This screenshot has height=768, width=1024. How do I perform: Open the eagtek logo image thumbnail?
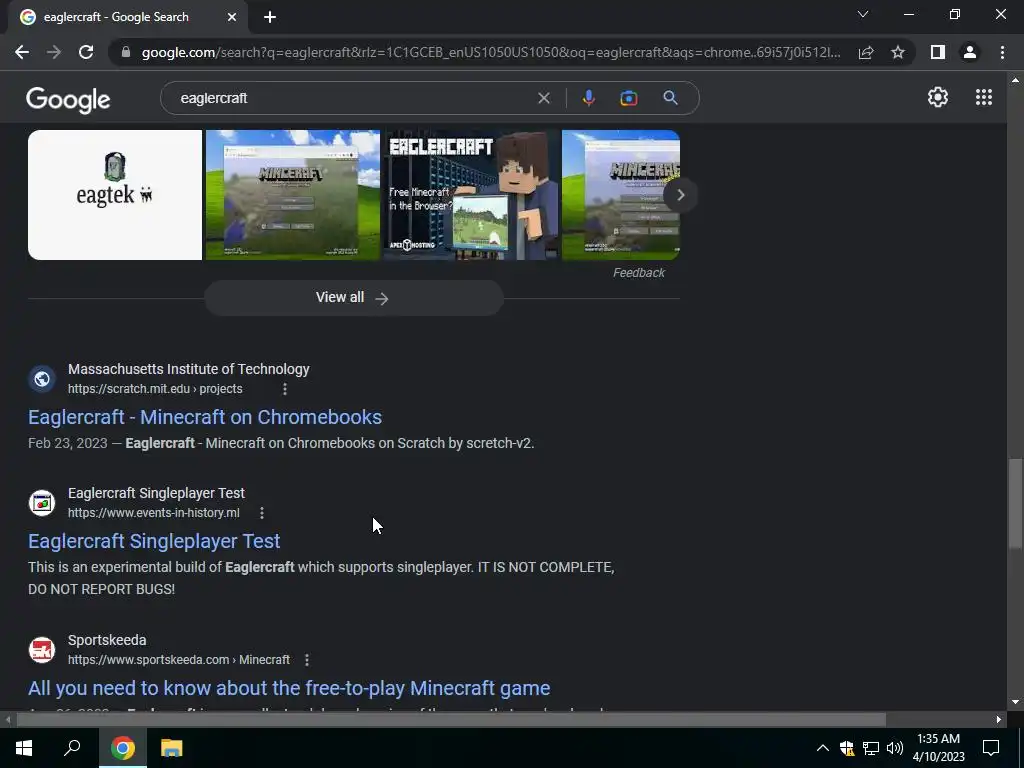[x=115, y=195]
